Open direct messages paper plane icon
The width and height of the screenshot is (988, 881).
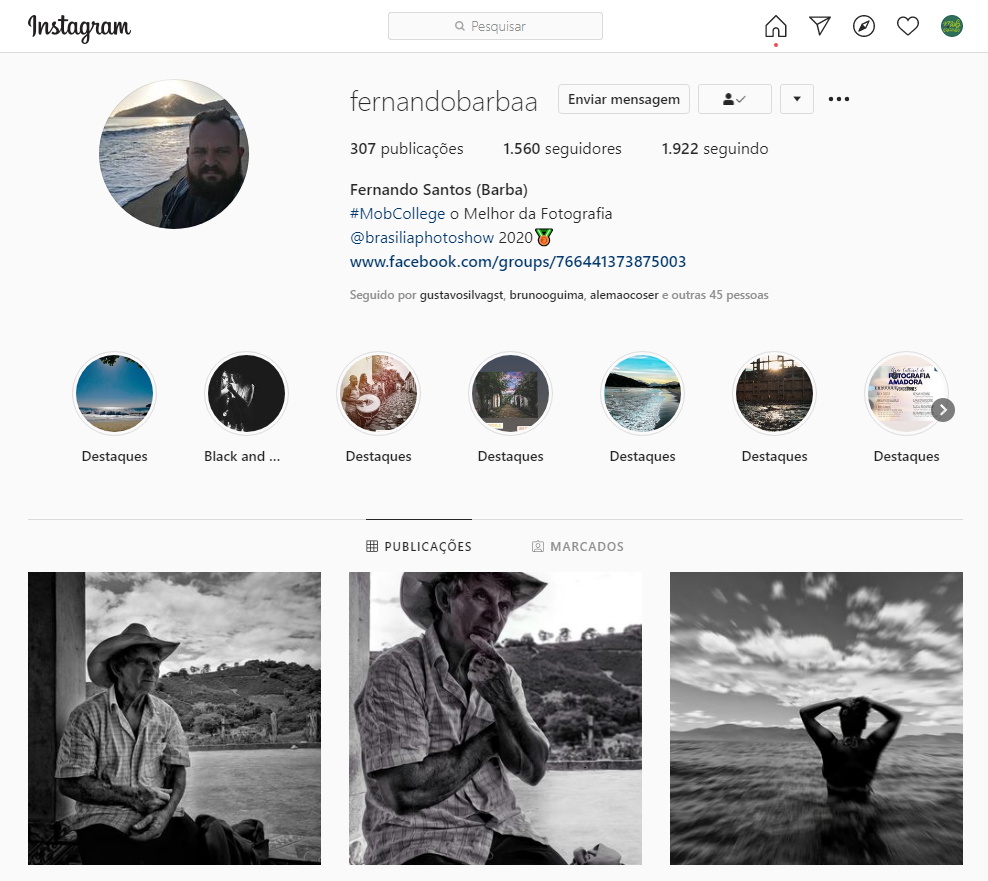coord(820,26)
